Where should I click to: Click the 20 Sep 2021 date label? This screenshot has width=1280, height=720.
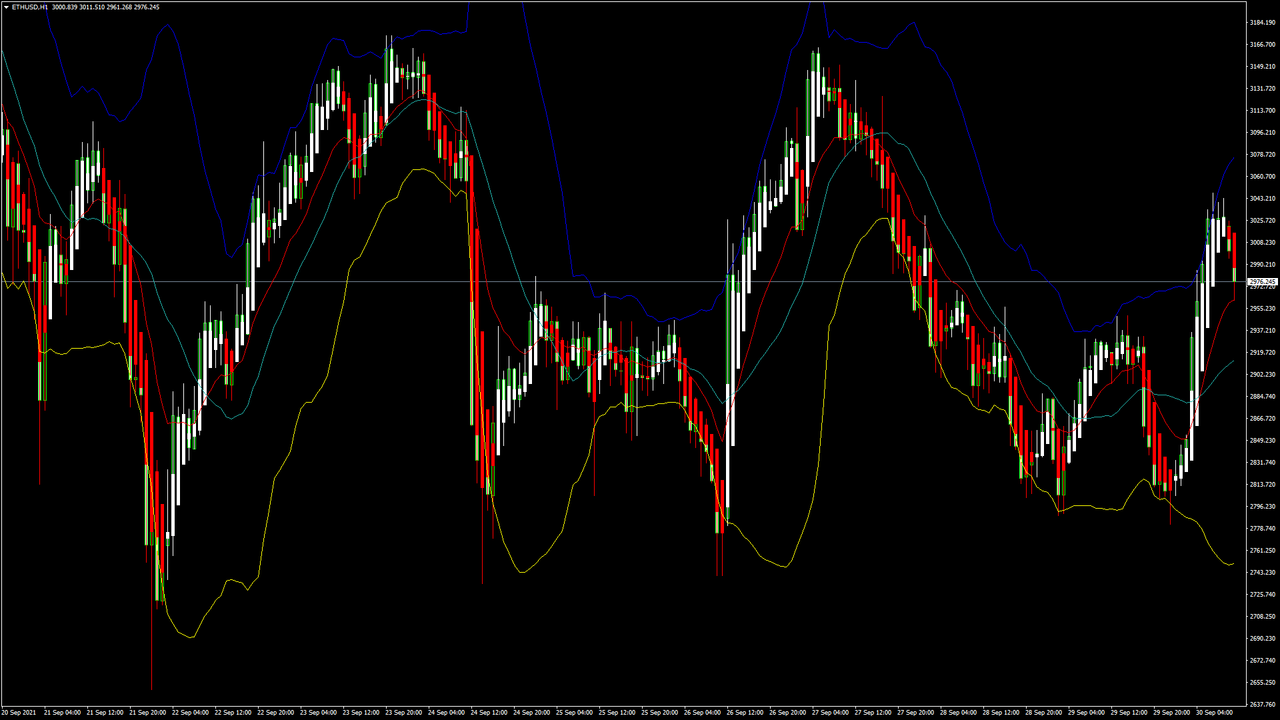[20, 713]
